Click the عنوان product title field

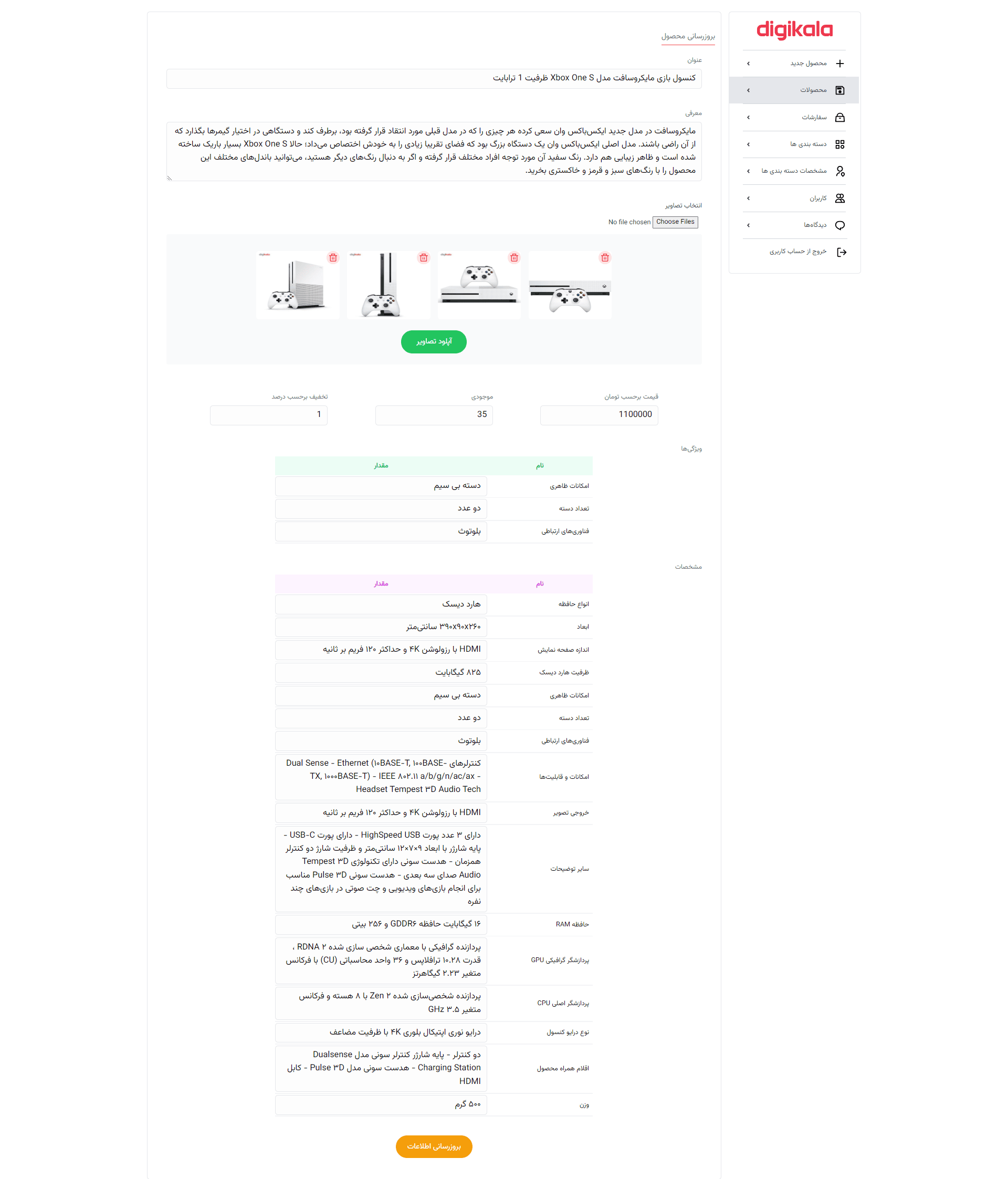tap(434, 79)
